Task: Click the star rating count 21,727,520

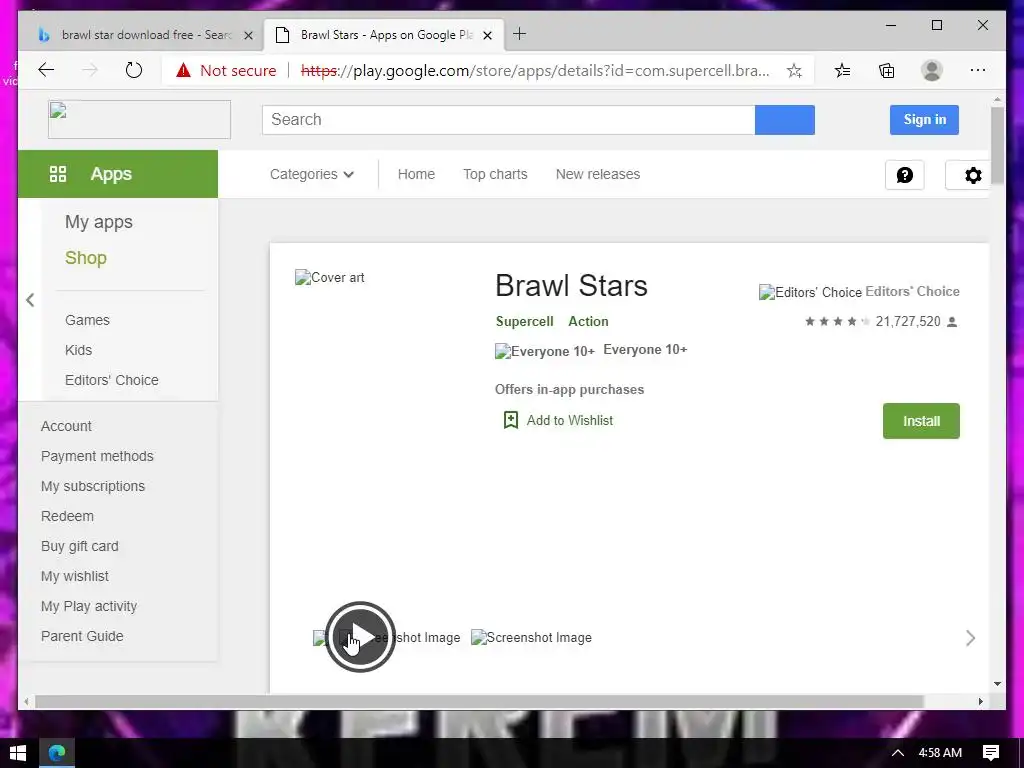Action: pos(908,321)
